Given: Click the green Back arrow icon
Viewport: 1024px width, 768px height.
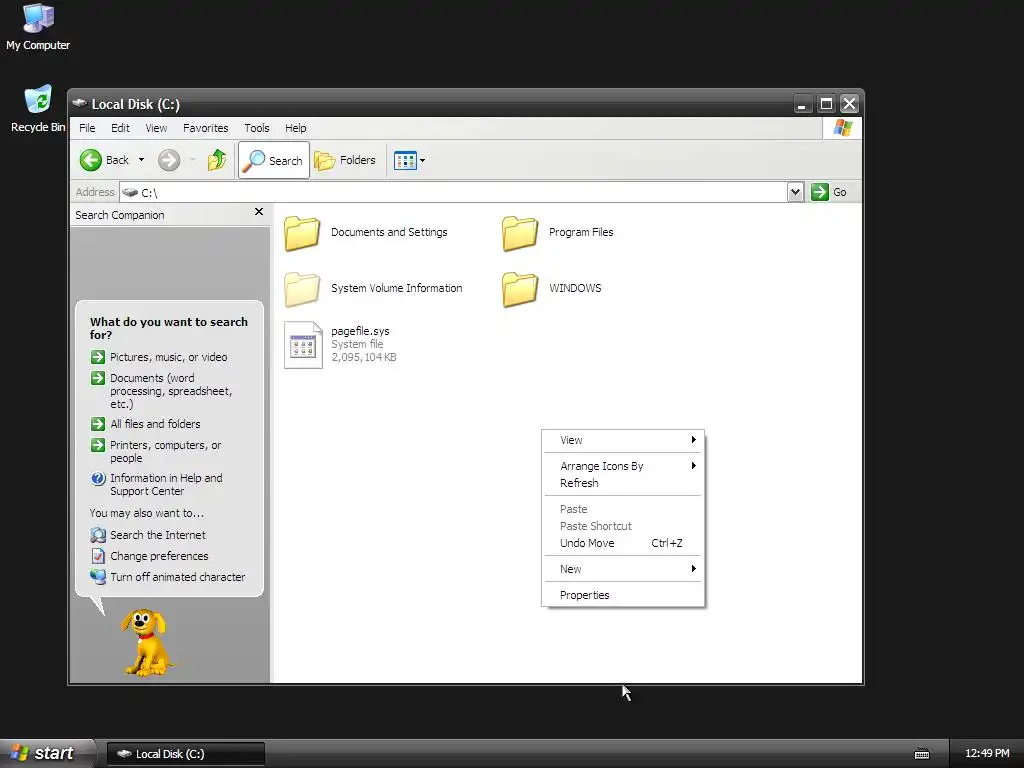Looking at the screenshot, I should click(91, 160).
